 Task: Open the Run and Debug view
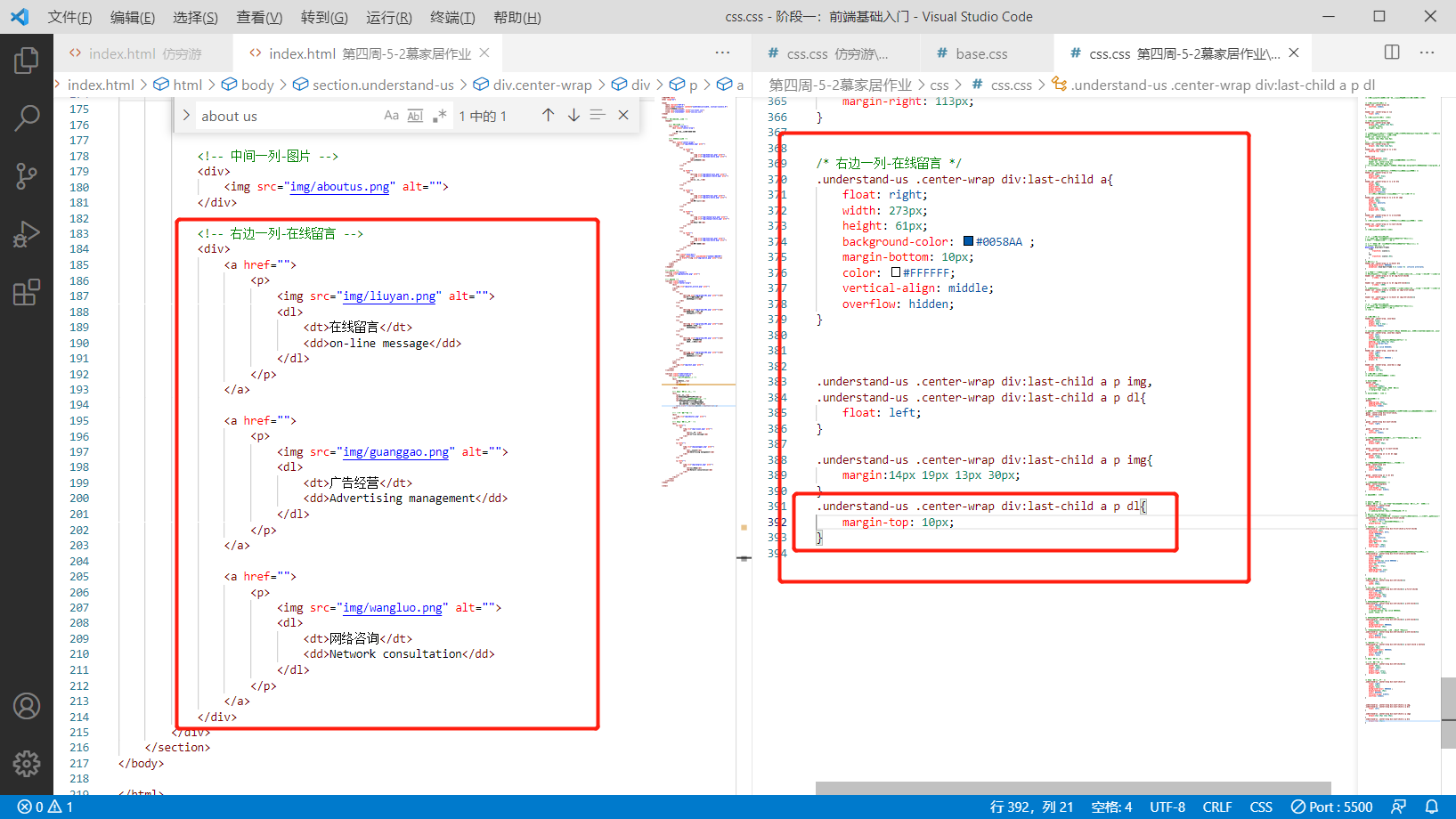[27, 233]
